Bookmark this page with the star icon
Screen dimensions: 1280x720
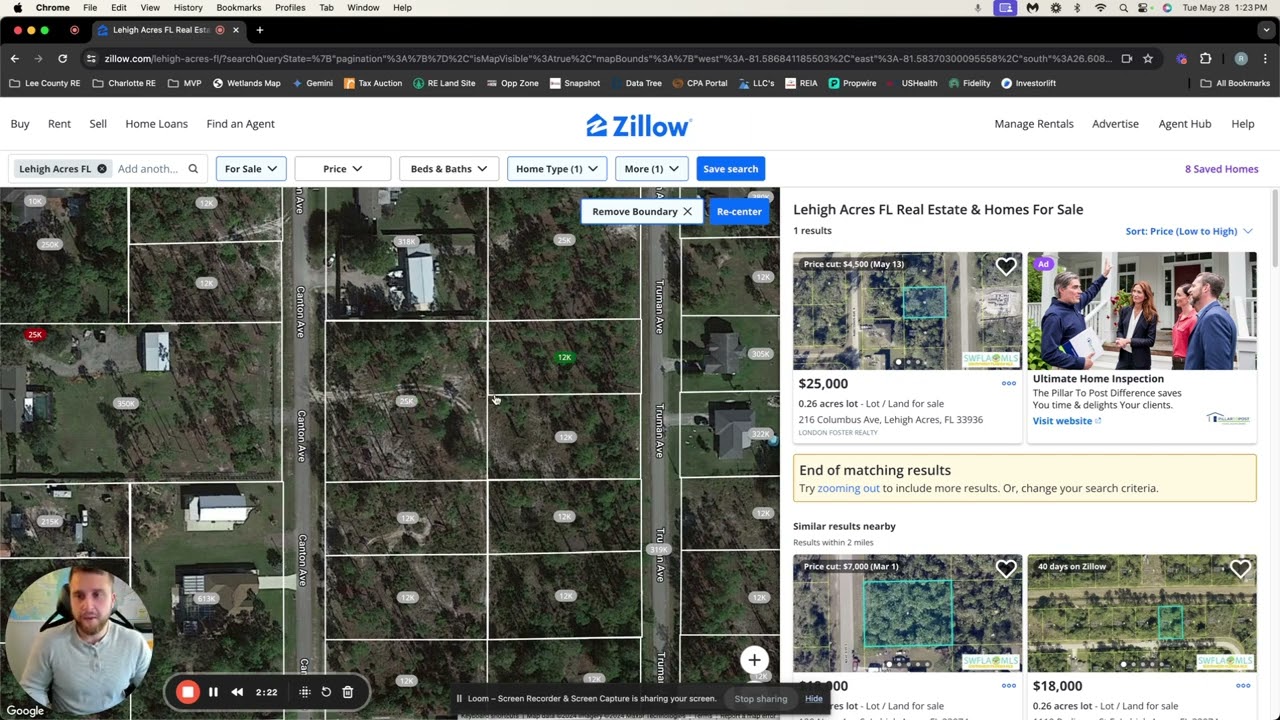pyautogui.click(x=1148, y=59)
